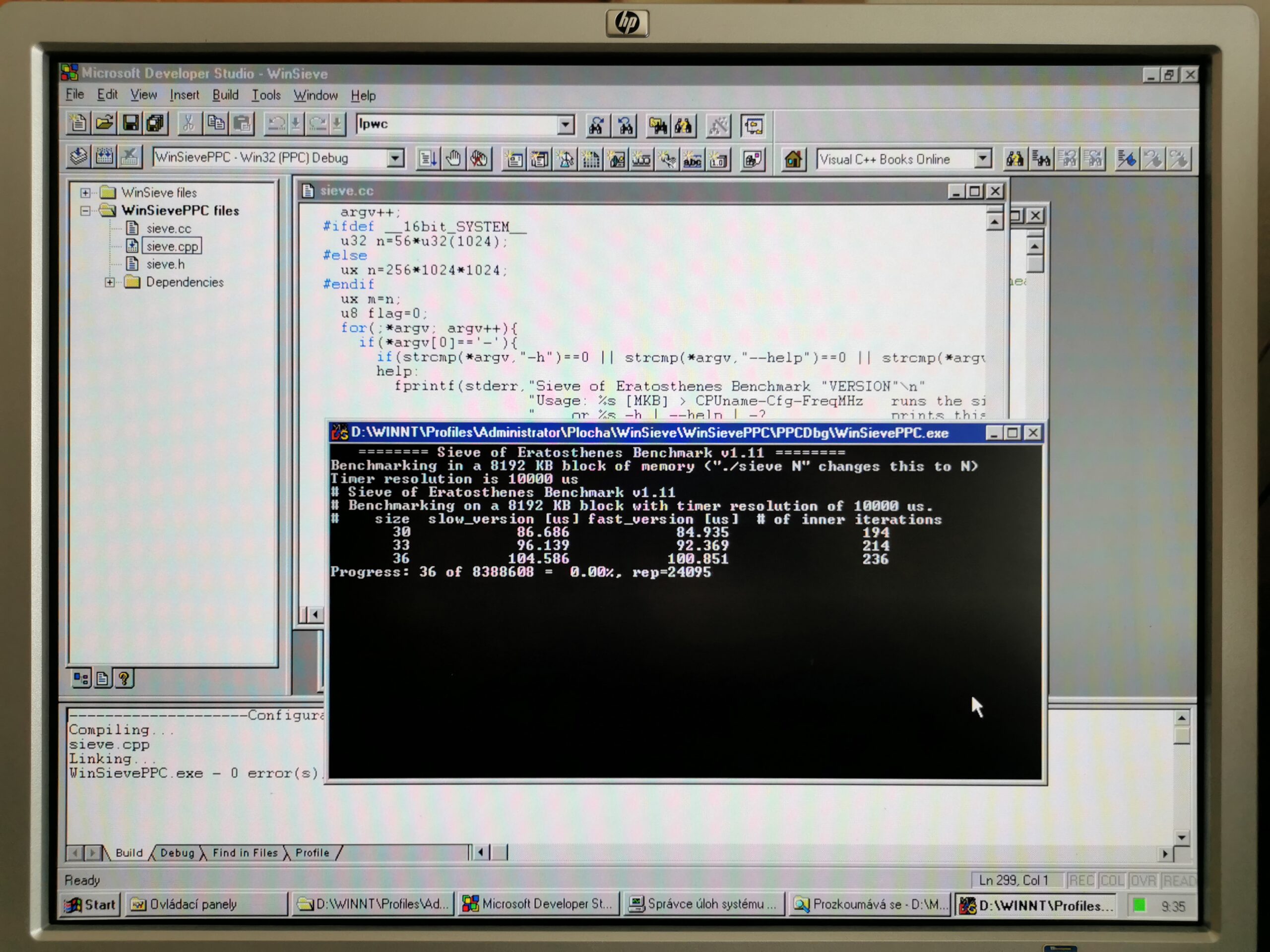Select sieve.h in the file tree
Image resolution: width=1270 pixels, height=952 pixels.
point(165,264)
